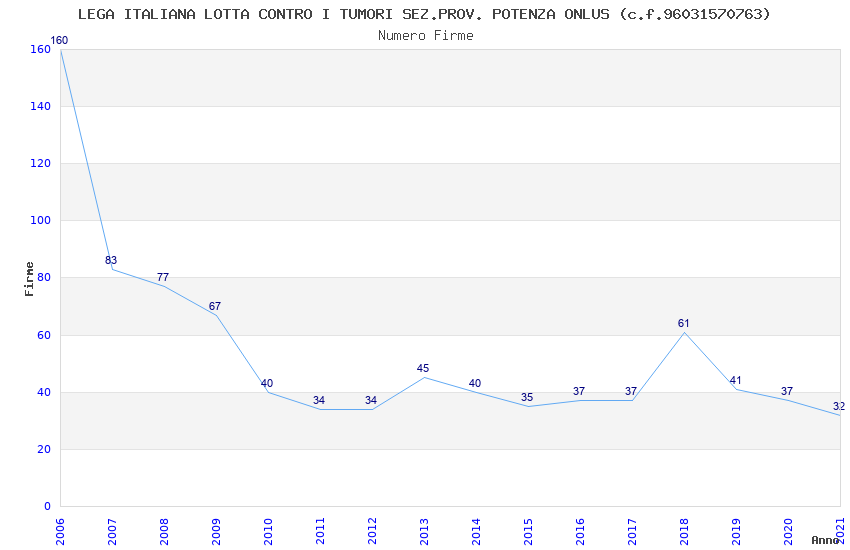The image size is (850, 550).
Task: Click the 'Numero Firme' subtitle
Action: coord(426,36)
